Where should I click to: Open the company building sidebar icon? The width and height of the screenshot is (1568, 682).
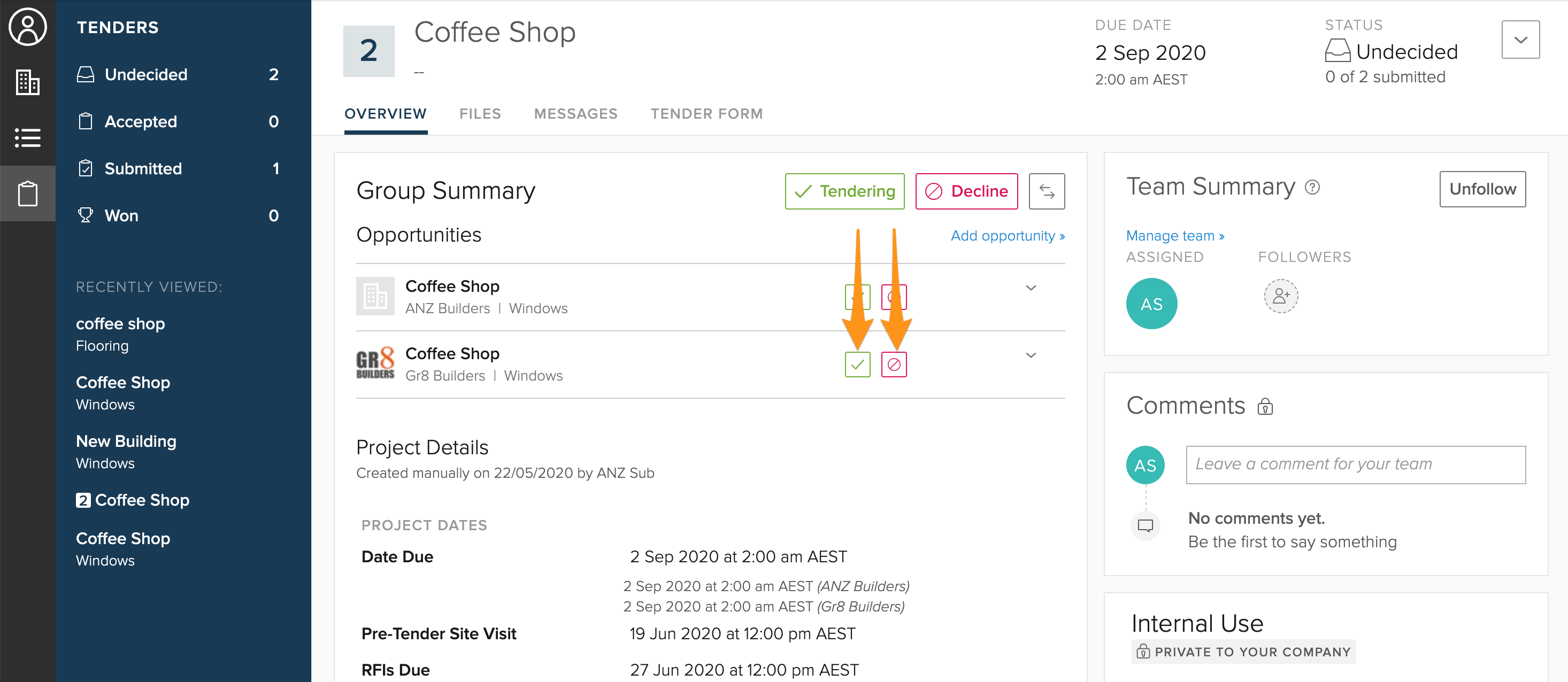[x=27, y=82]
